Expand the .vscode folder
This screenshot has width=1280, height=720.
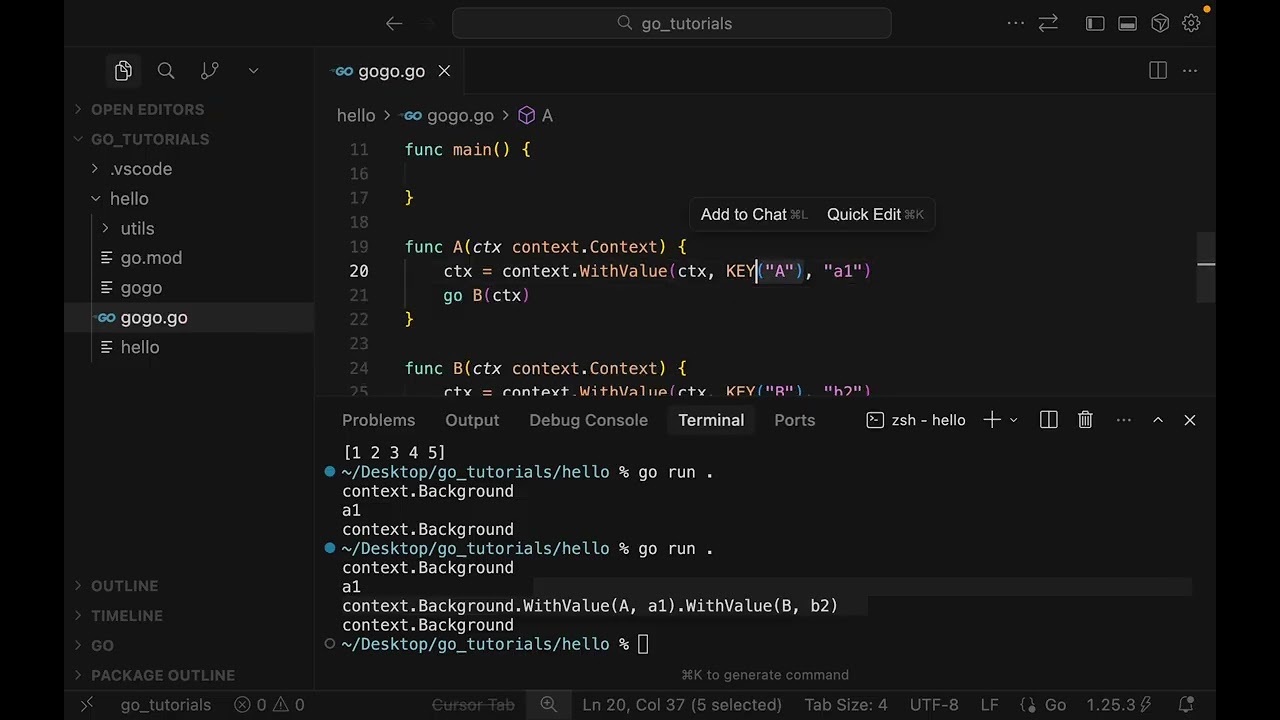click(190, 169)
